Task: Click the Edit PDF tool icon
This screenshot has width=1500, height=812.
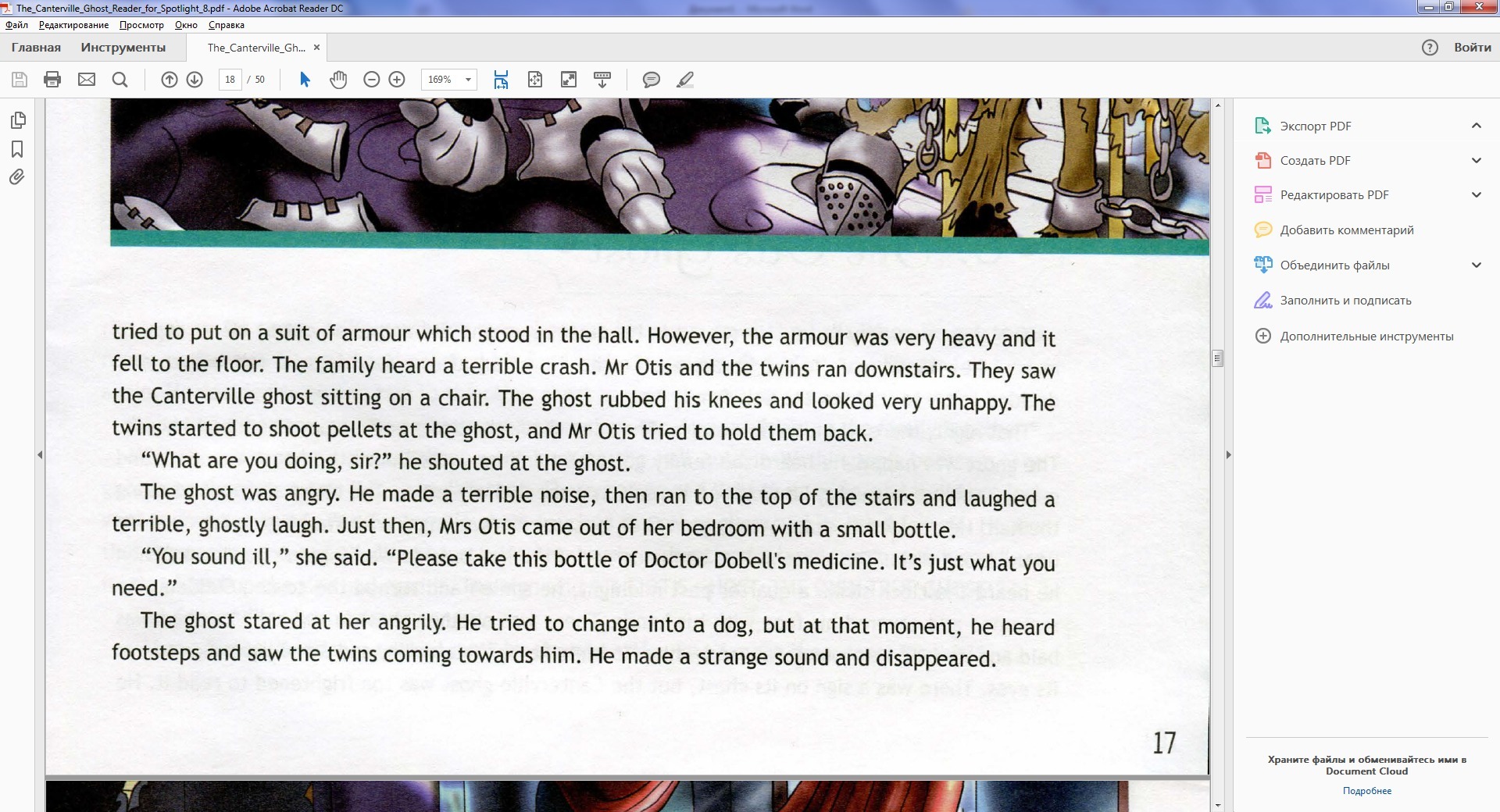Action: click(1262, 194)
